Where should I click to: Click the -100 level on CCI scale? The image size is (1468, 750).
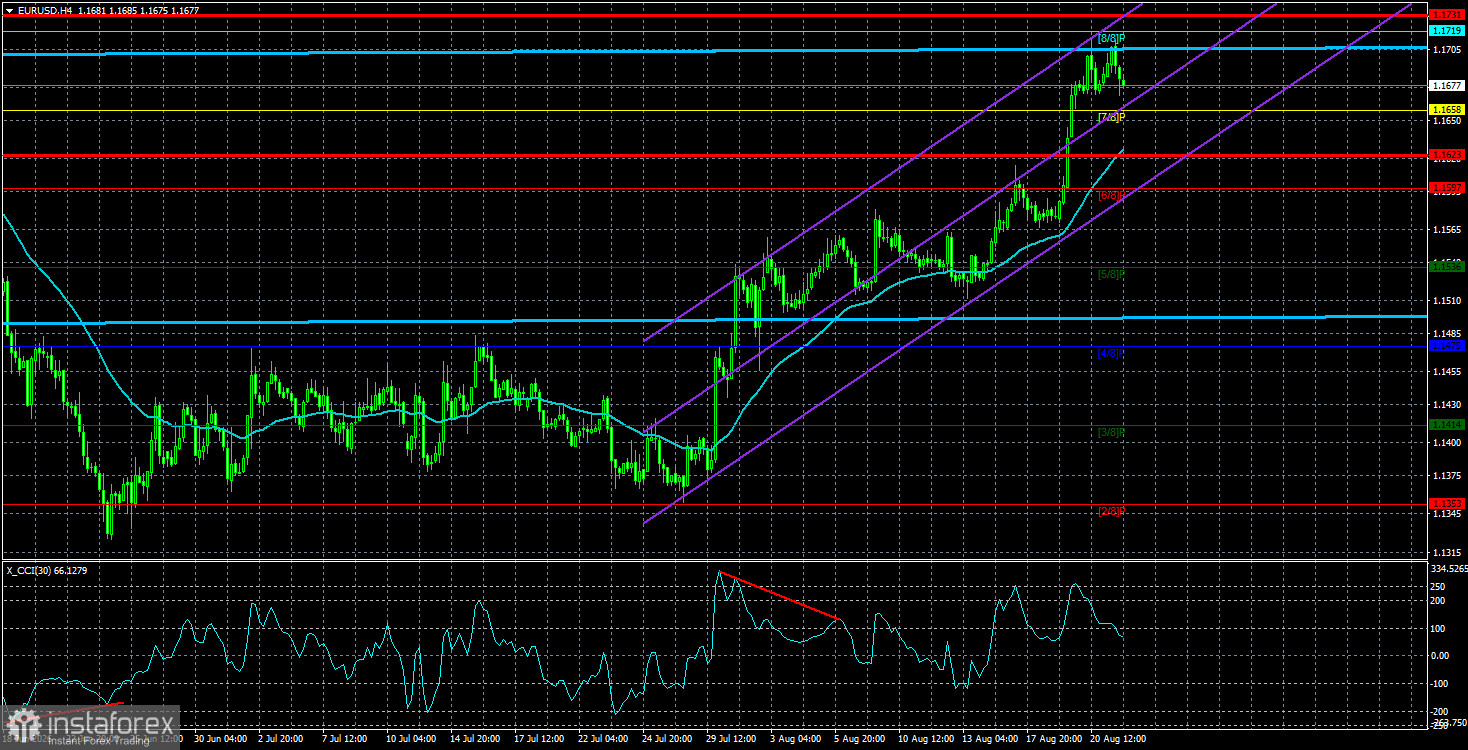1441,684
